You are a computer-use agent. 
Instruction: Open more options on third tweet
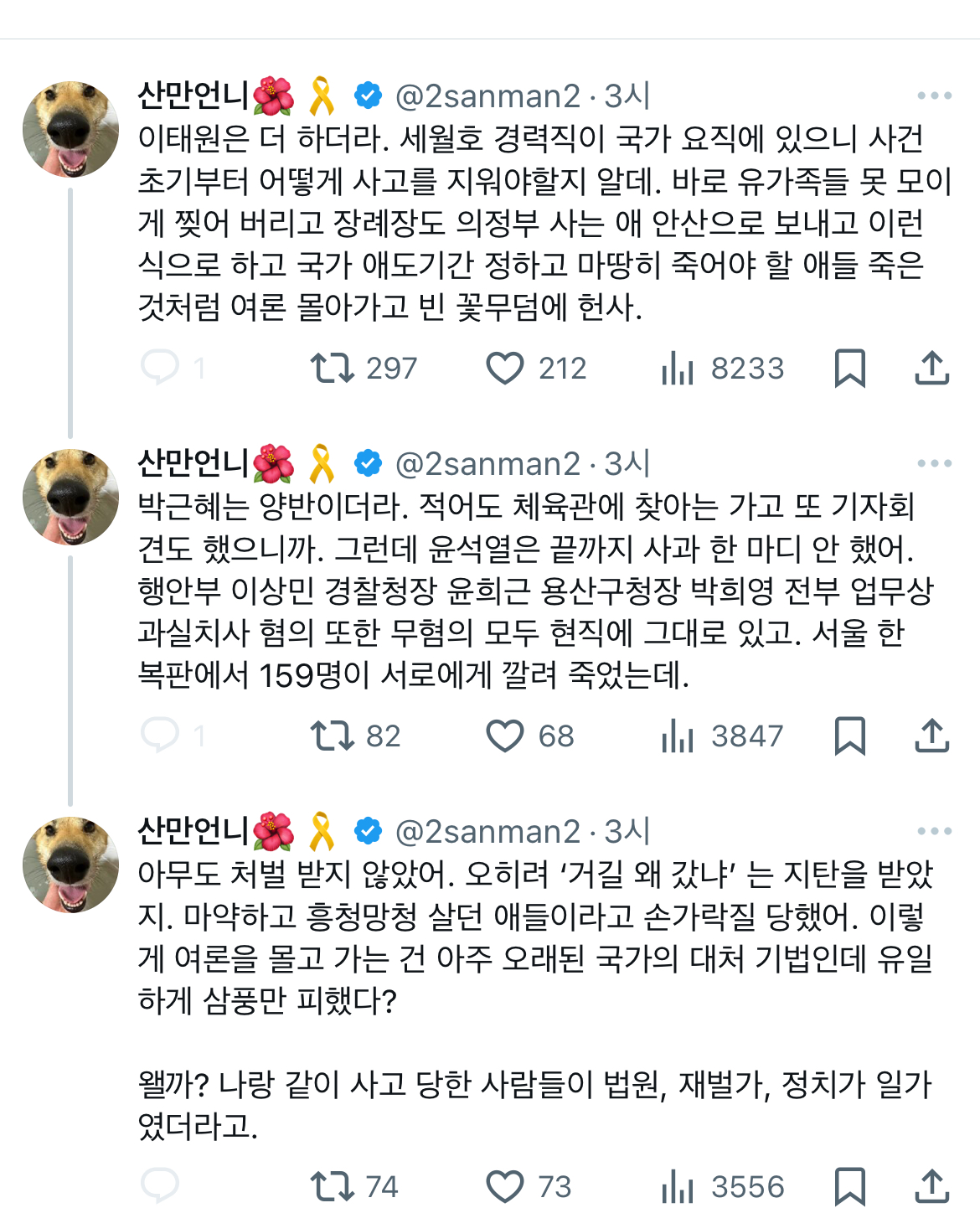click(934, 831)
